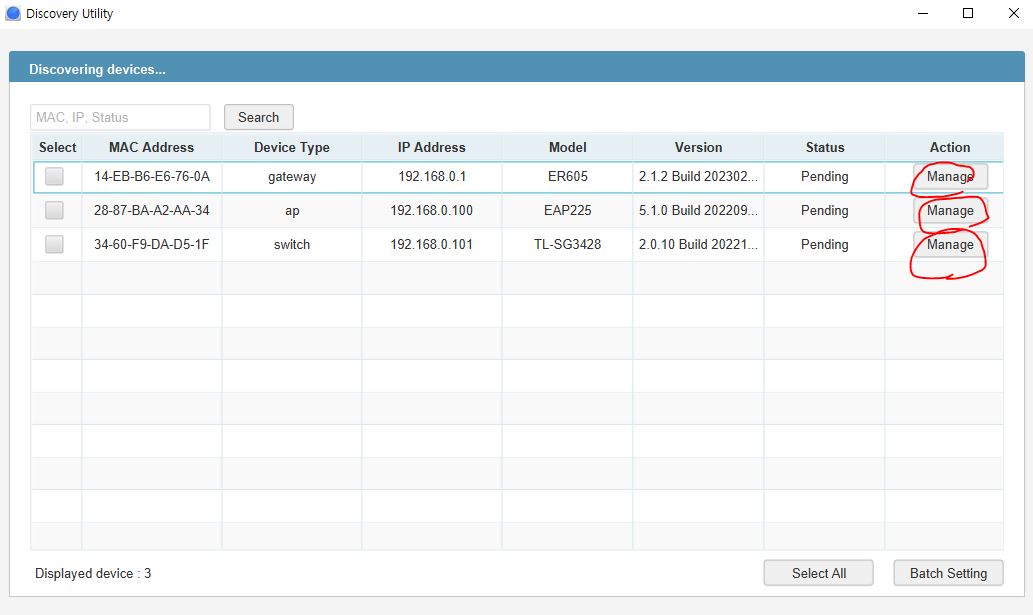The height and width of the screenshot is (615, 1033).
Task: Click the switch device type cell
Action: (x=292, y=244)
